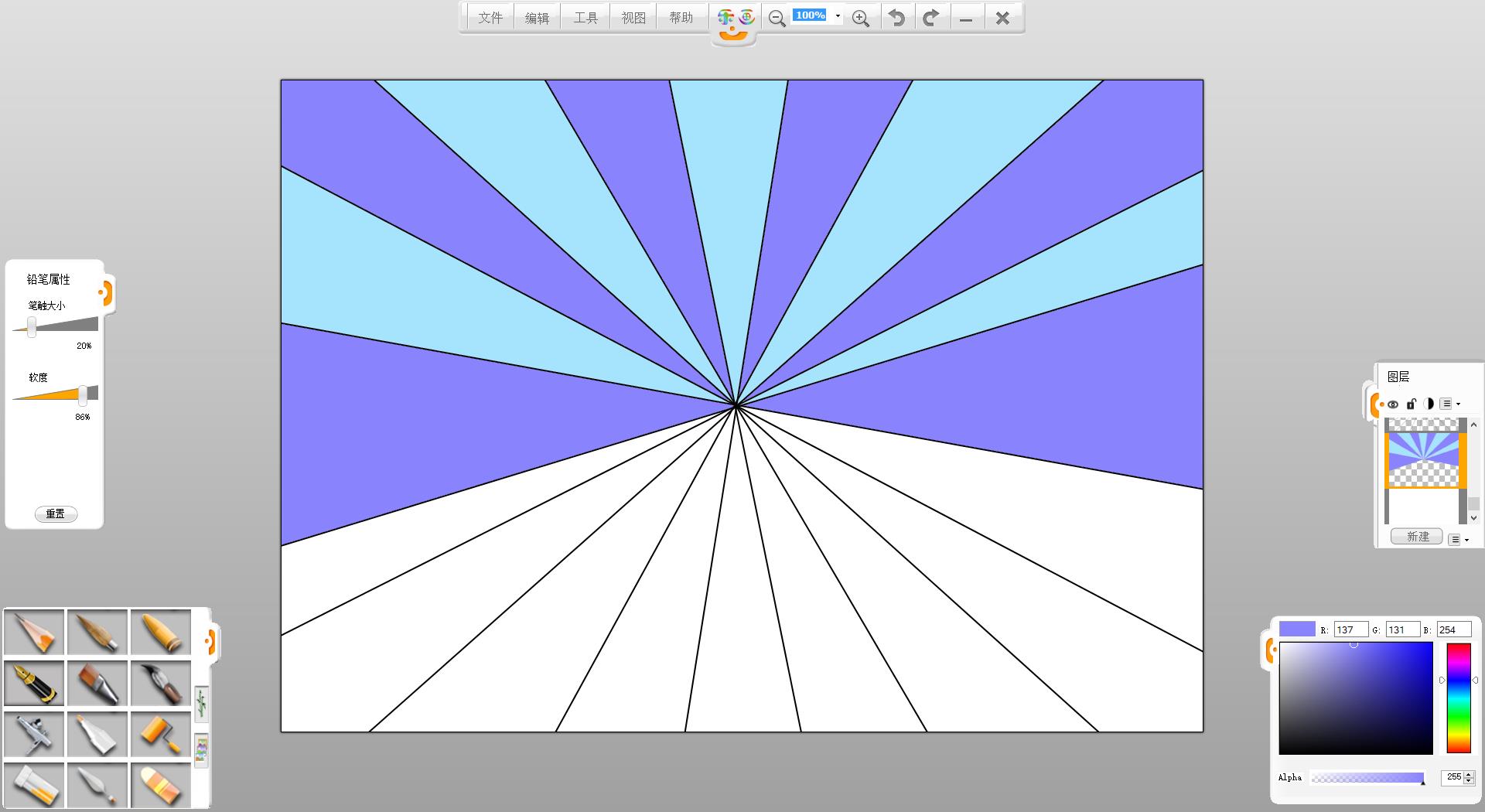Click the redo arrow in toolbar
Image resolution: width=1485 pixels, height=812 pixels.
[x=931, y=18]
